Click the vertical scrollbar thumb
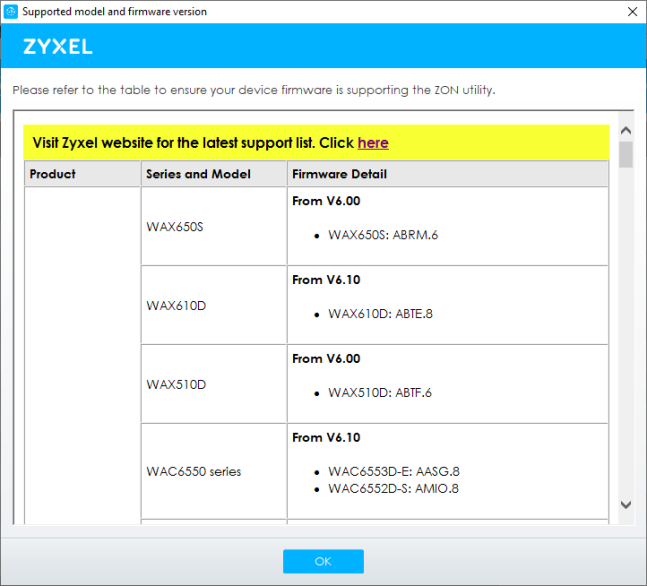Image resolution: width=647 pixels, height=586 pixels. pos(626,154)
